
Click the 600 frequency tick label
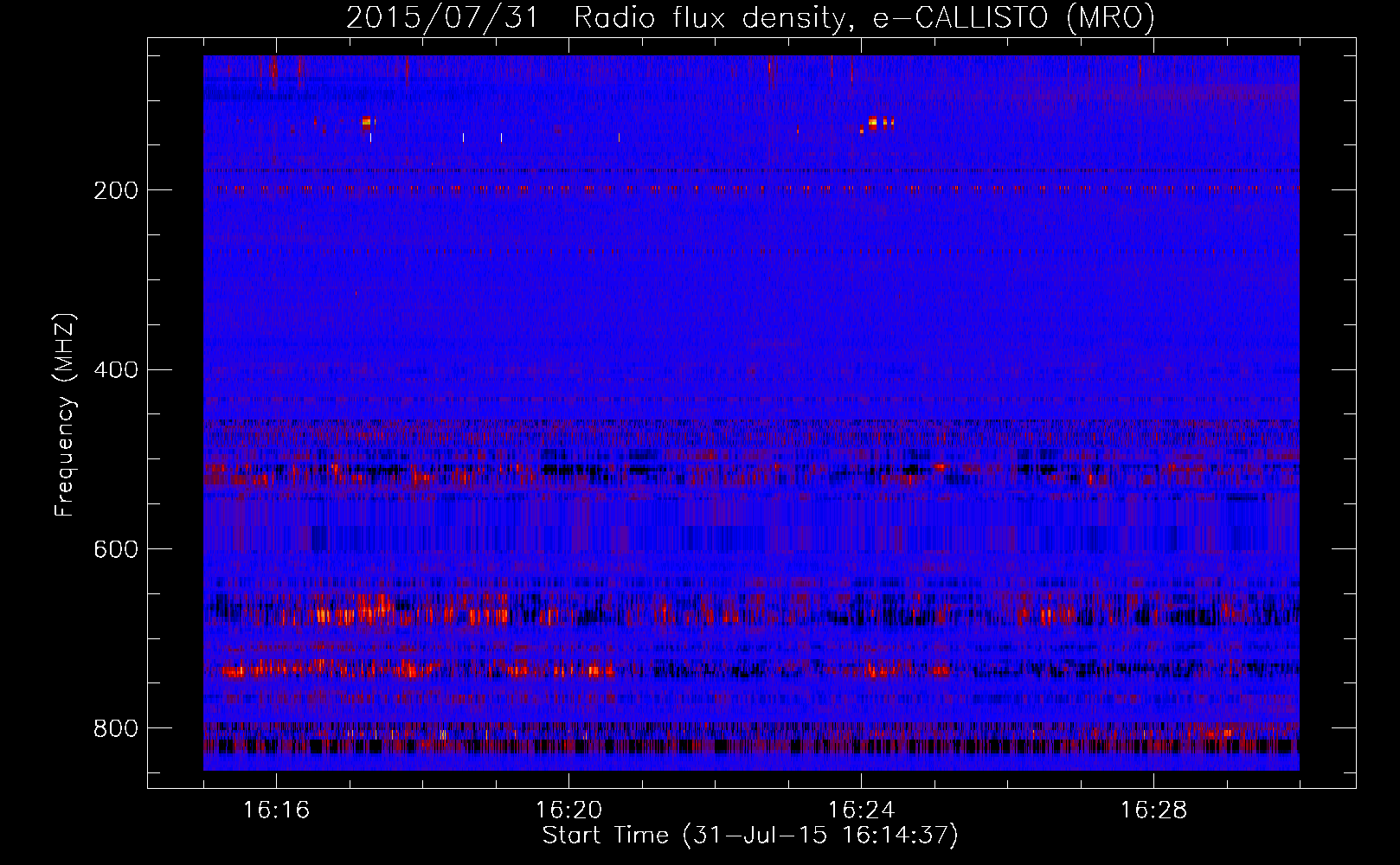[x=116, y=550]
